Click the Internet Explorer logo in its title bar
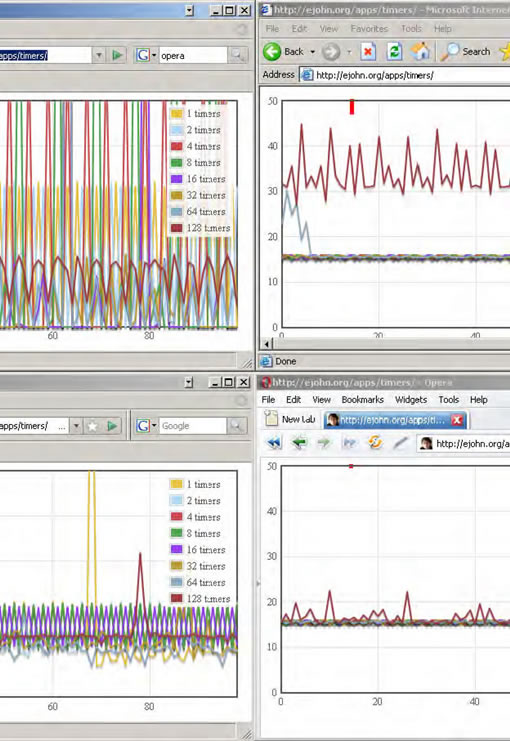The image size is (510, 741). click(x=267, y=9)
